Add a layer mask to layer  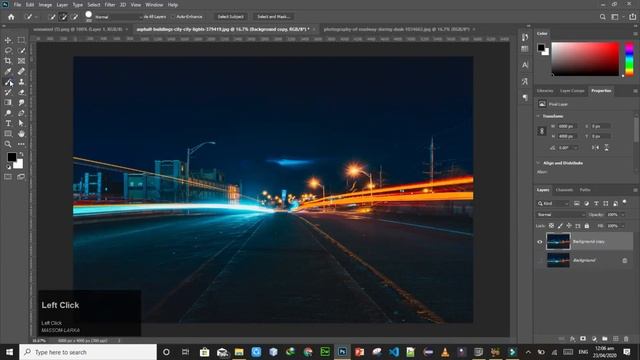[x=583, y=339]
